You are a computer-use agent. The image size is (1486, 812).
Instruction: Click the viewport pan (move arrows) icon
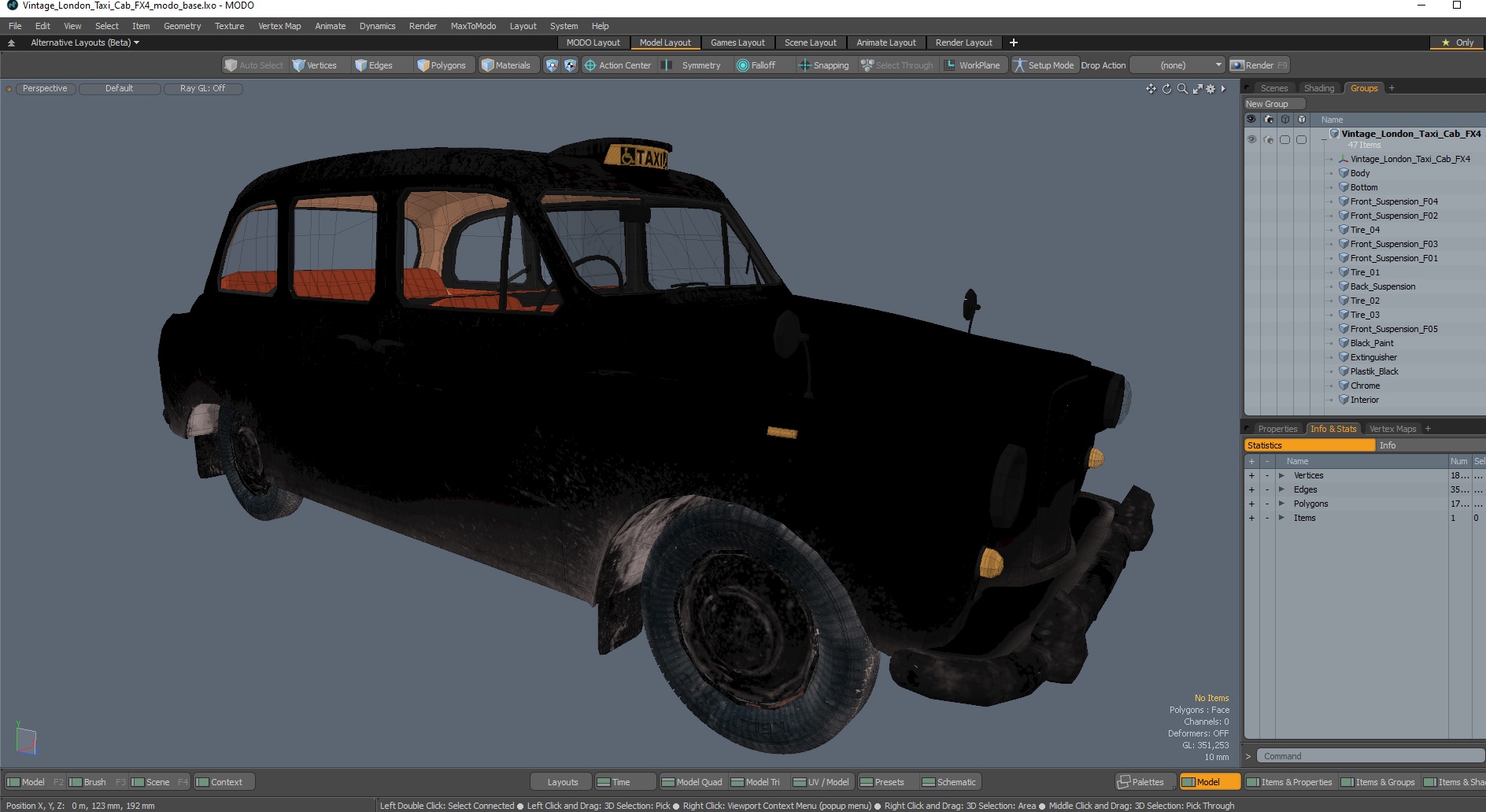click(x=1151, y=89)
